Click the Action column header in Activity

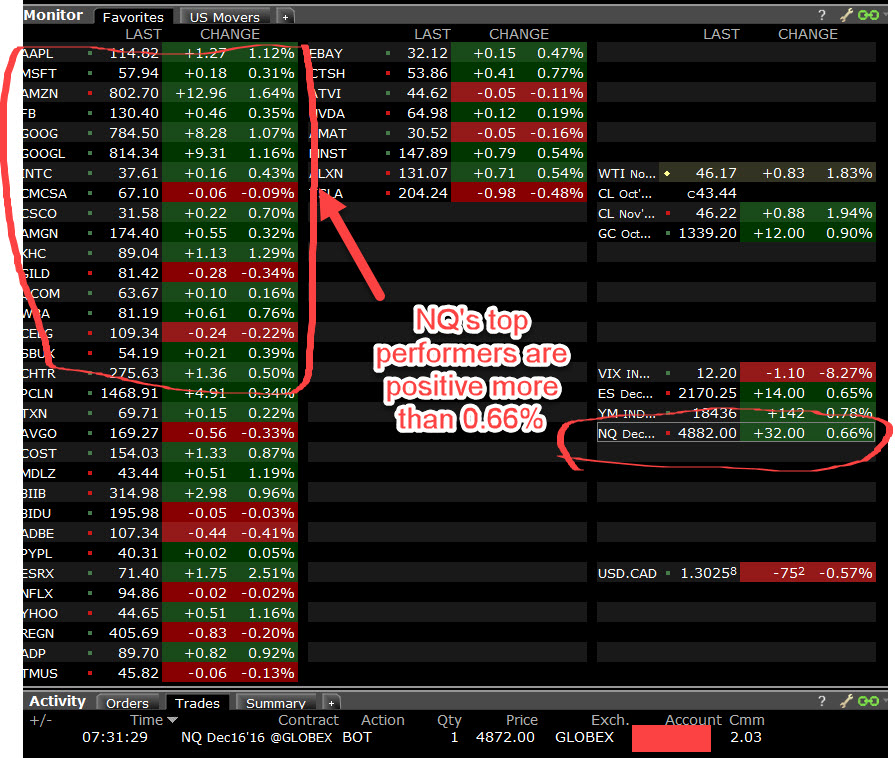point(382,720)
